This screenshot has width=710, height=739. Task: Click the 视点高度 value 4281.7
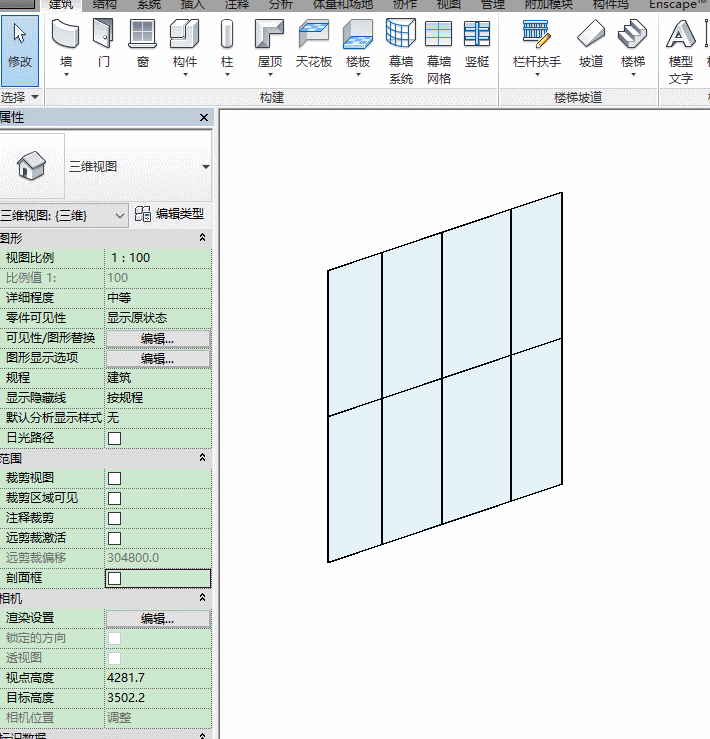point(158,678)
